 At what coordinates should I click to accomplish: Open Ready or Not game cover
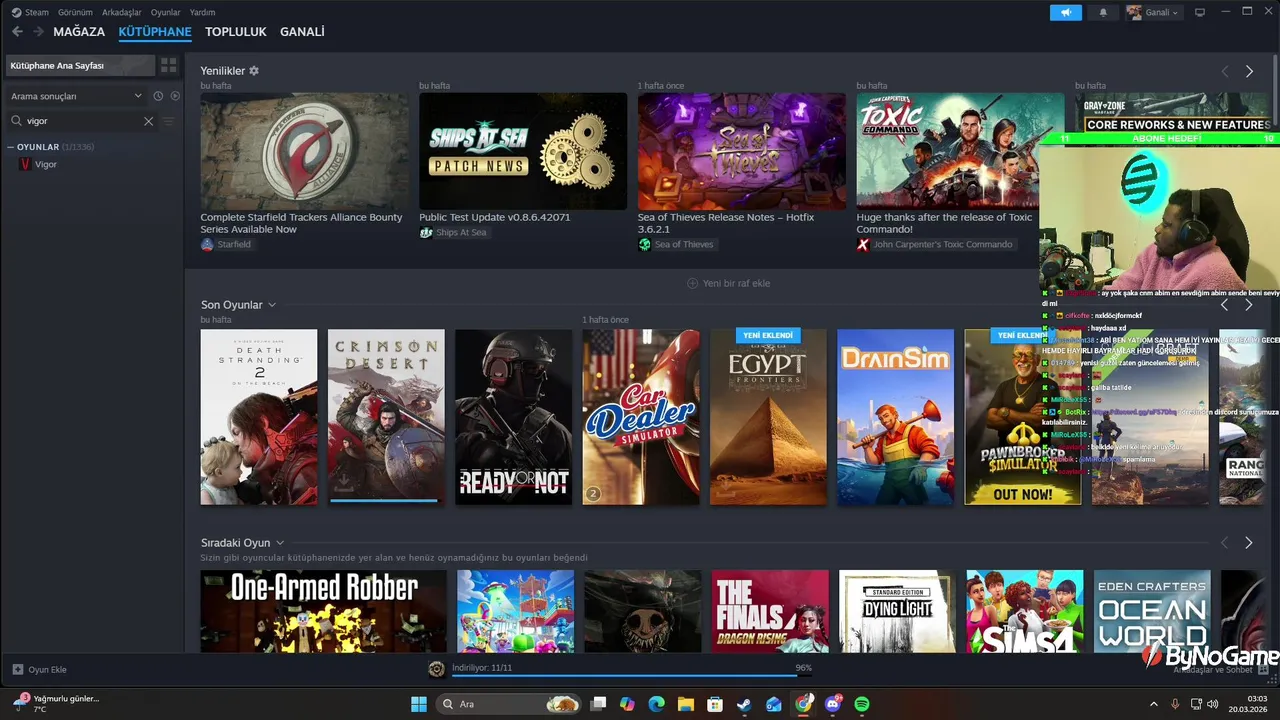point(513,417)
